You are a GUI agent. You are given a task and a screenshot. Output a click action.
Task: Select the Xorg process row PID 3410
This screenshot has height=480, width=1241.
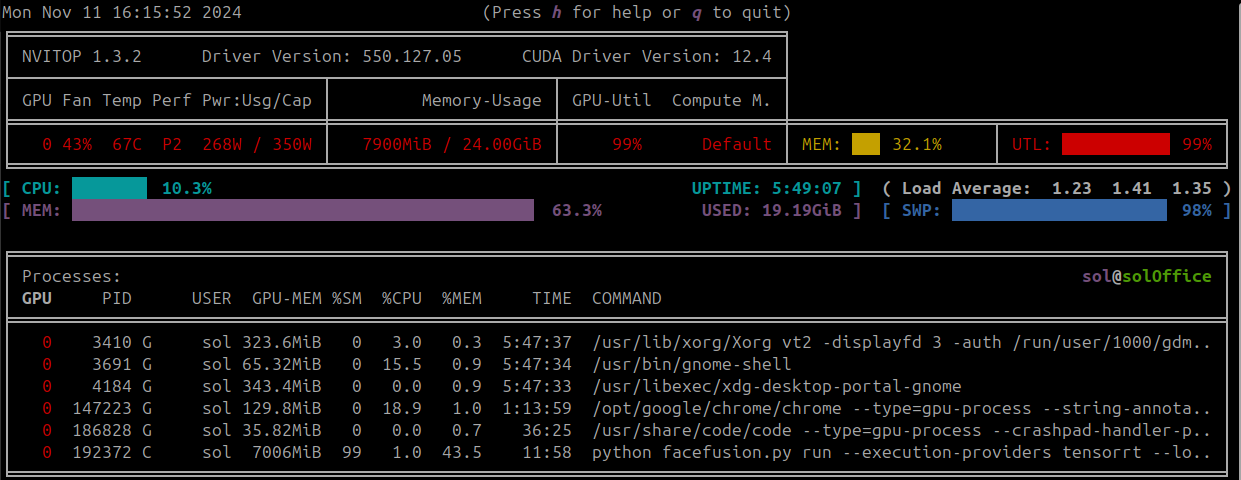tap(617, 343)
